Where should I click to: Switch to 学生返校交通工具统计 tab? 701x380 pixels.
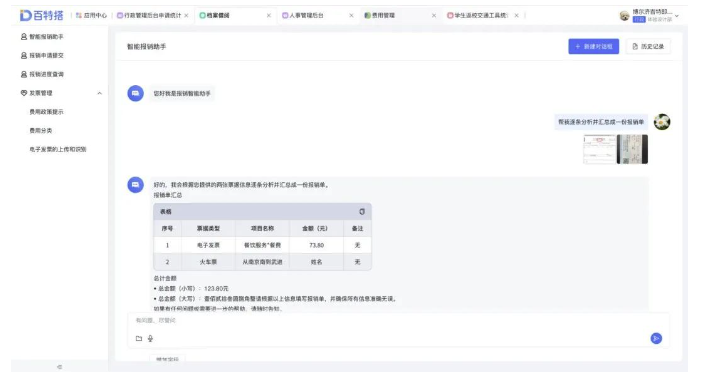click(x=477, y=15)
